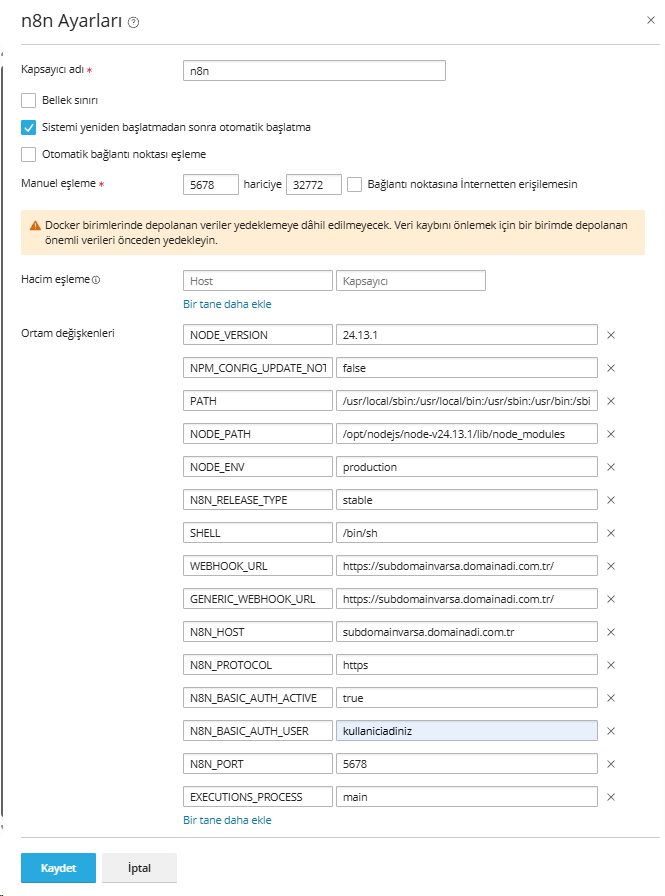Uncheck automatic start after system restart
665x896 pixels.
click(29, 128)
